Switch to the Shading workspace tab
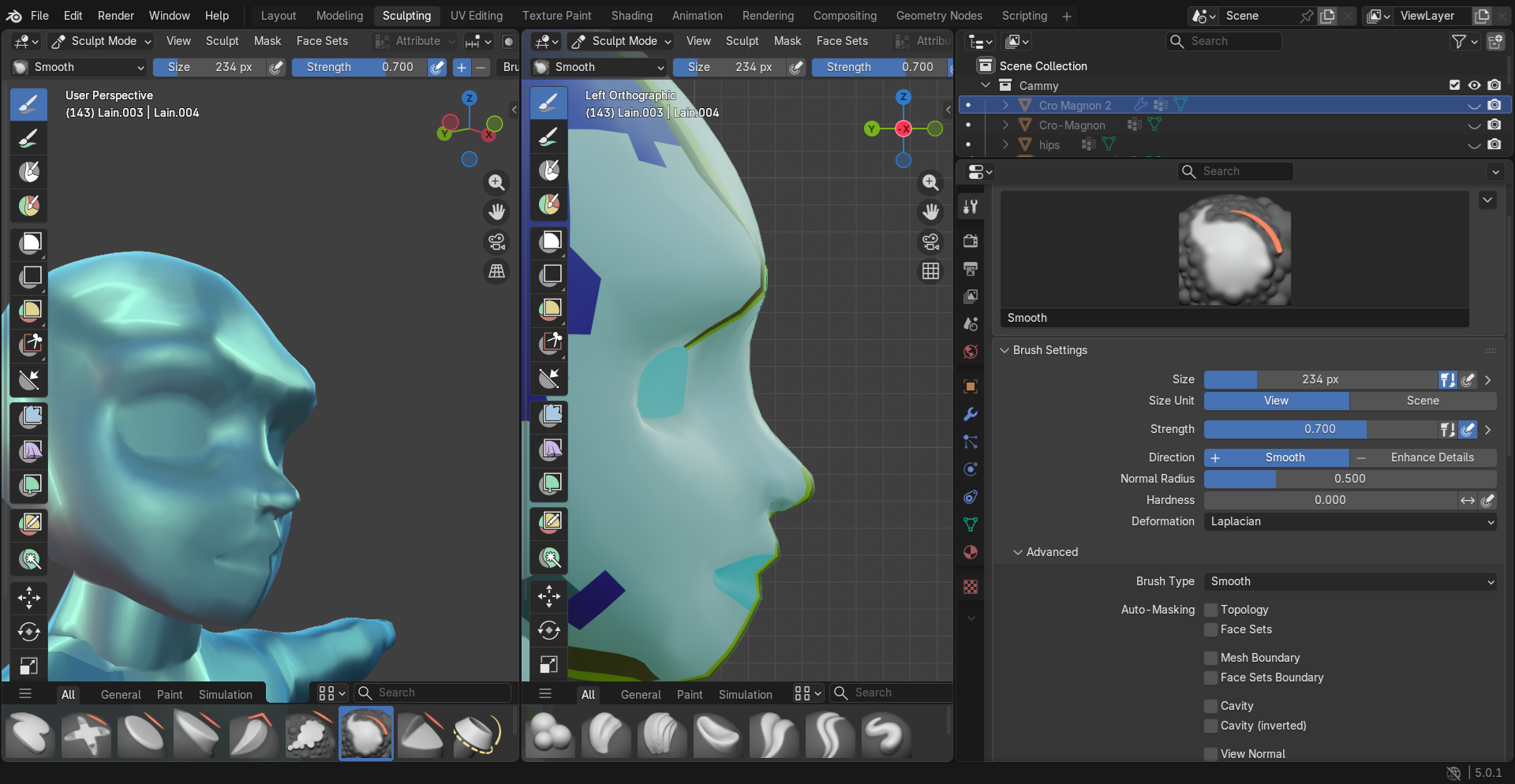The height and width of the screenshot is (784, 1515). [x=631, y=16]
